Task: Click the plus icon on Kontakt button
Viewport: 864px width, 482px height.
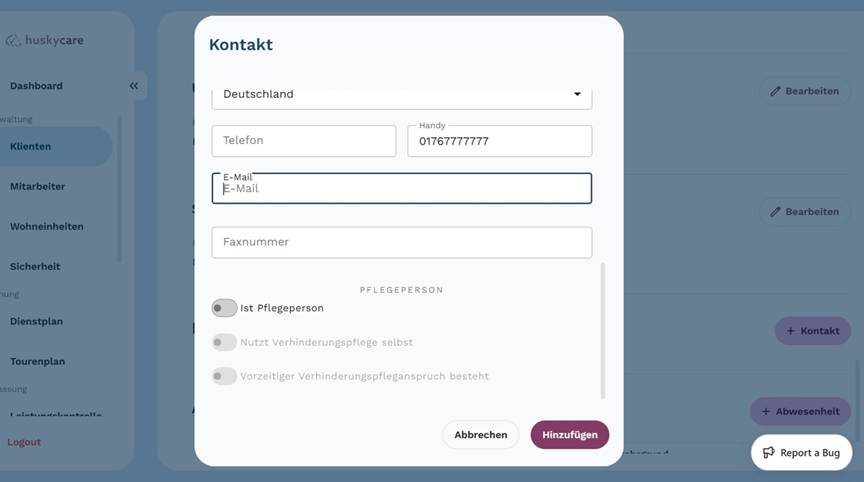Action: pos(791,331)
